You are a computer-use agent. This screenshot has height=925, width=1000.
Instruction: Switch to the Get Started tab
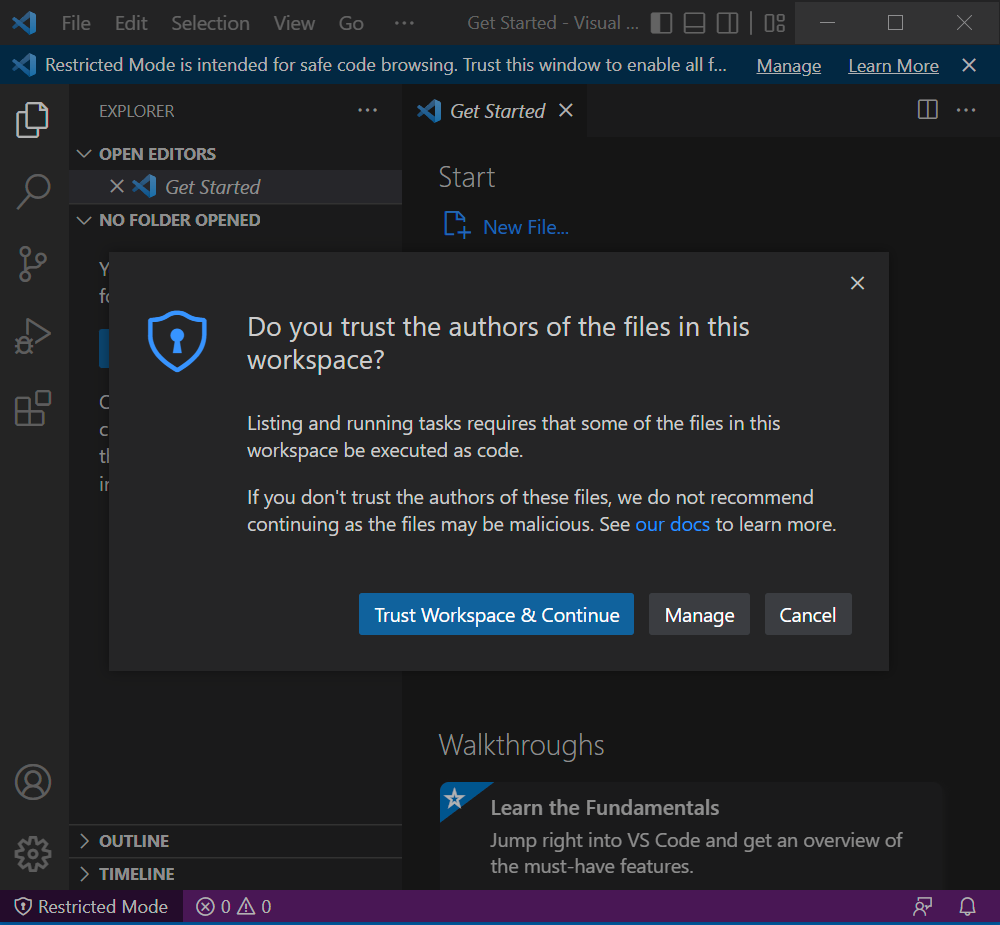pyautogui.click(x=495, y=110)
